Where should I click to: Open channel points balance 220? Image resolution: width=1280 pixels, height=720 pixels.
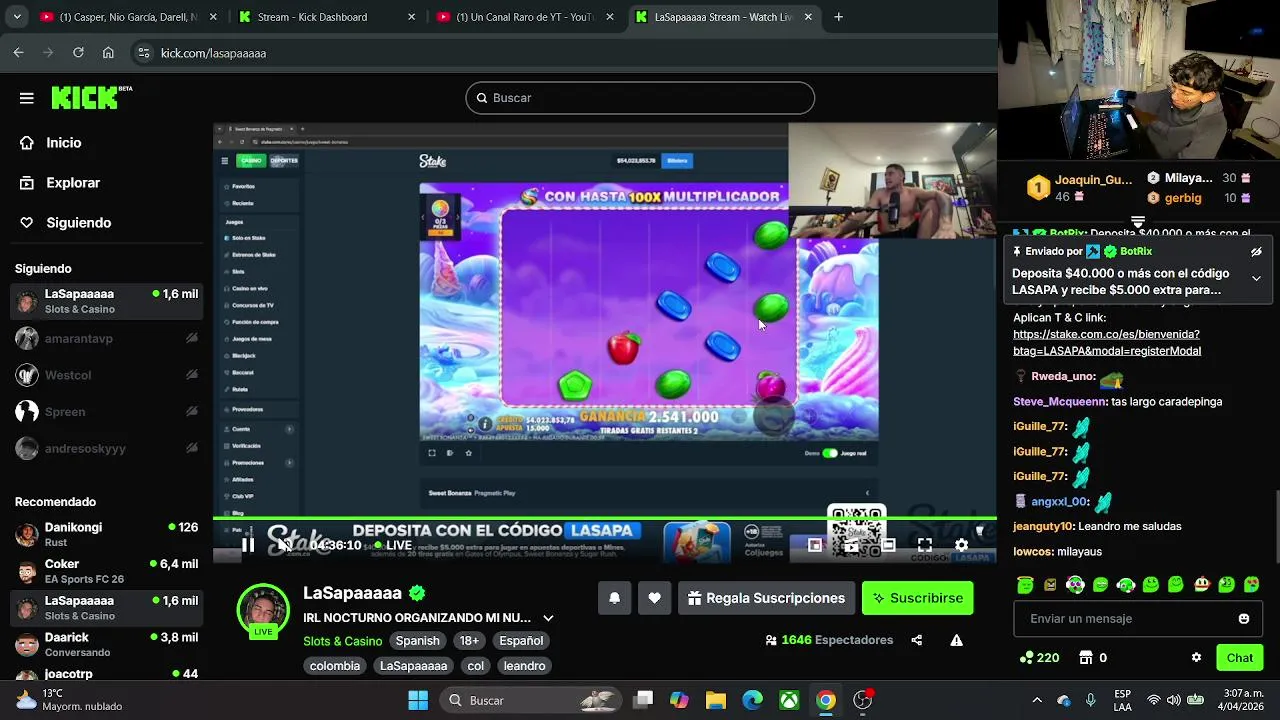(x=1039, y=658)
